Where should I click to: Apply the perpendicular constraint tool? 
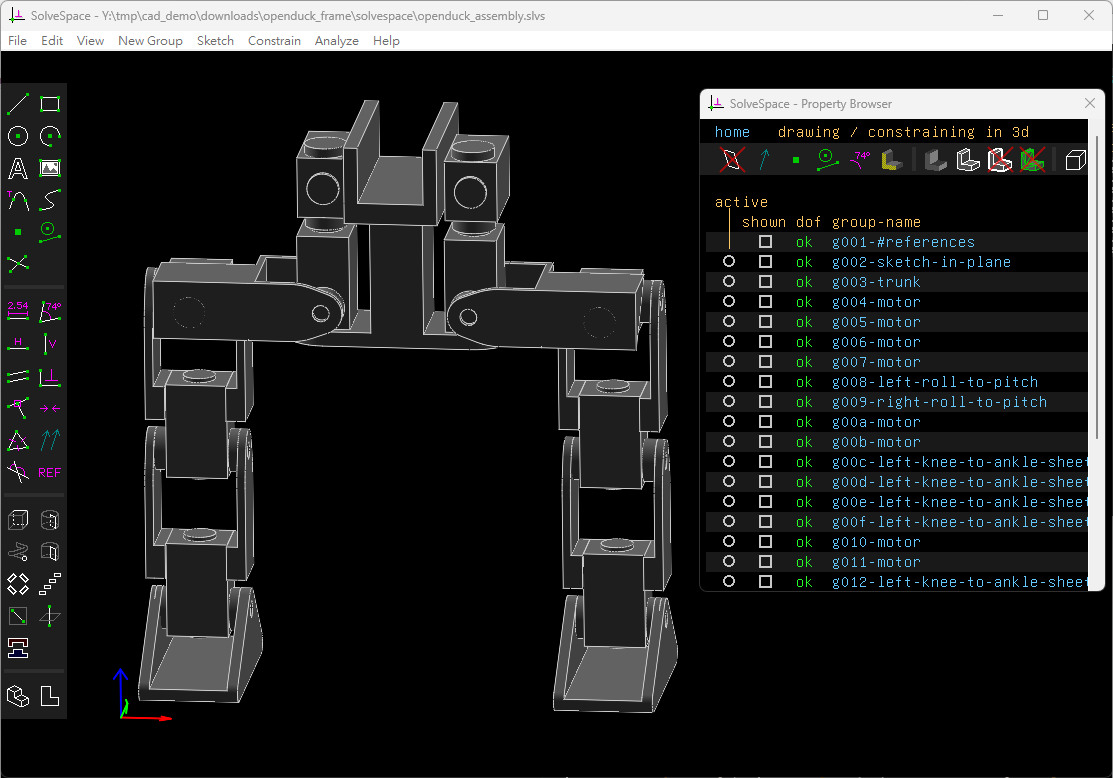[x=50, y=376]
